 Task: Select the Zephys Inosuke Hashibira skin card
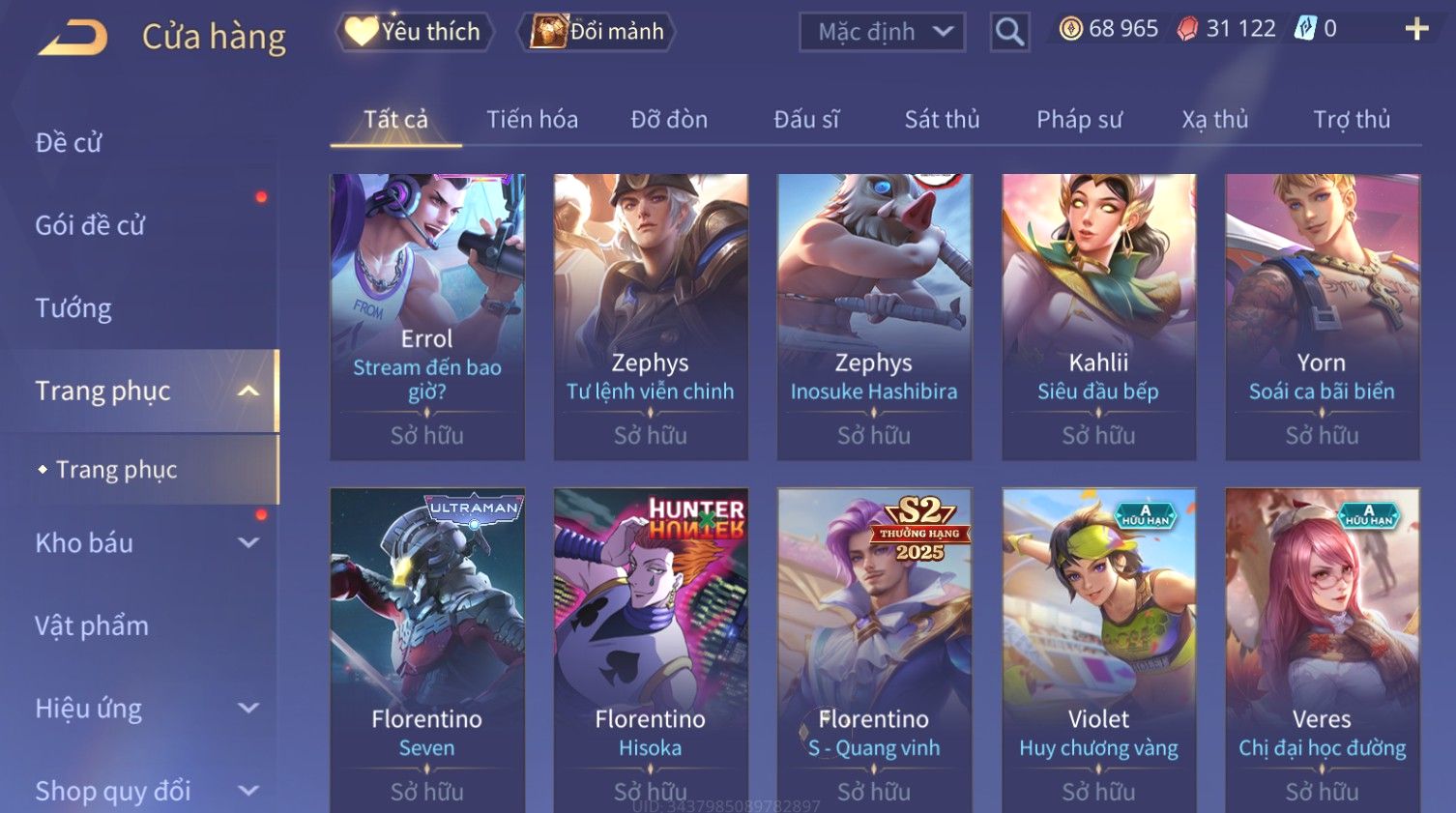click(874, 317)
